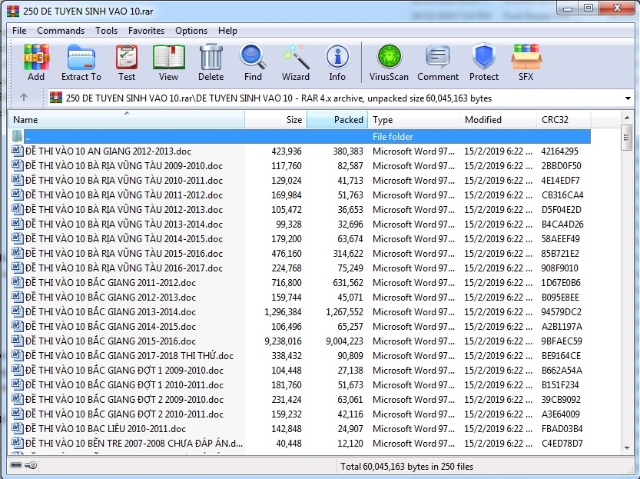Sort by Size column header
The image size is (640, 479).
276,120
